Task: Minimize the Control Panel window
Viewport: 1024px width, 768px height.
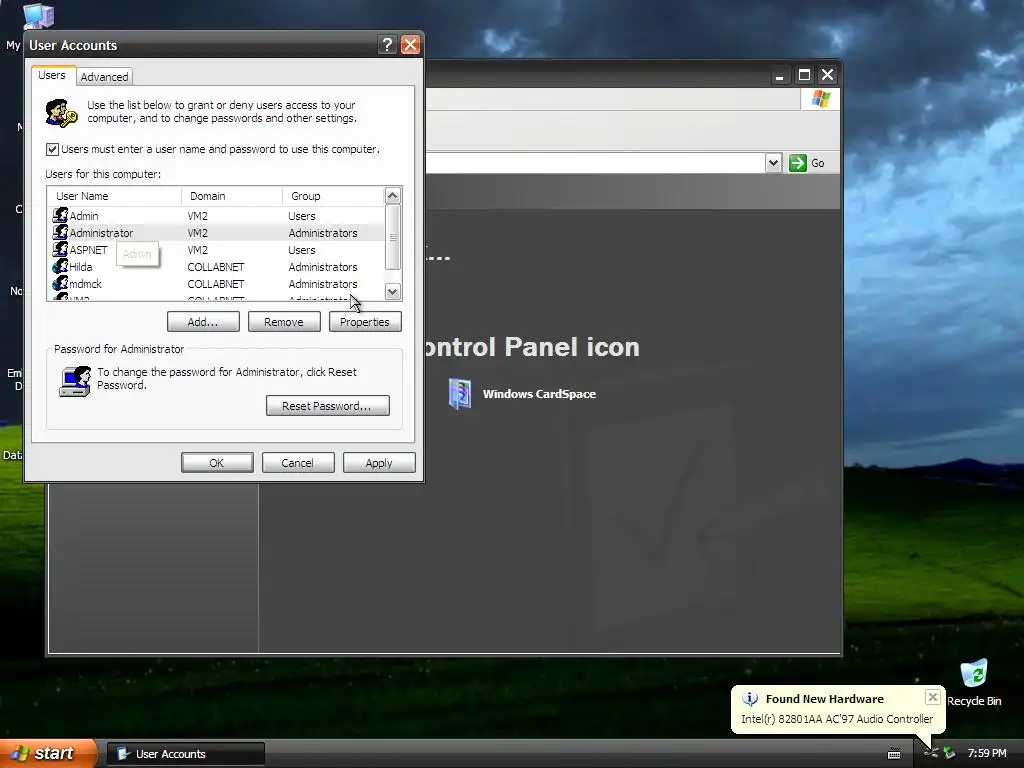Action: [x=779, y=75]
